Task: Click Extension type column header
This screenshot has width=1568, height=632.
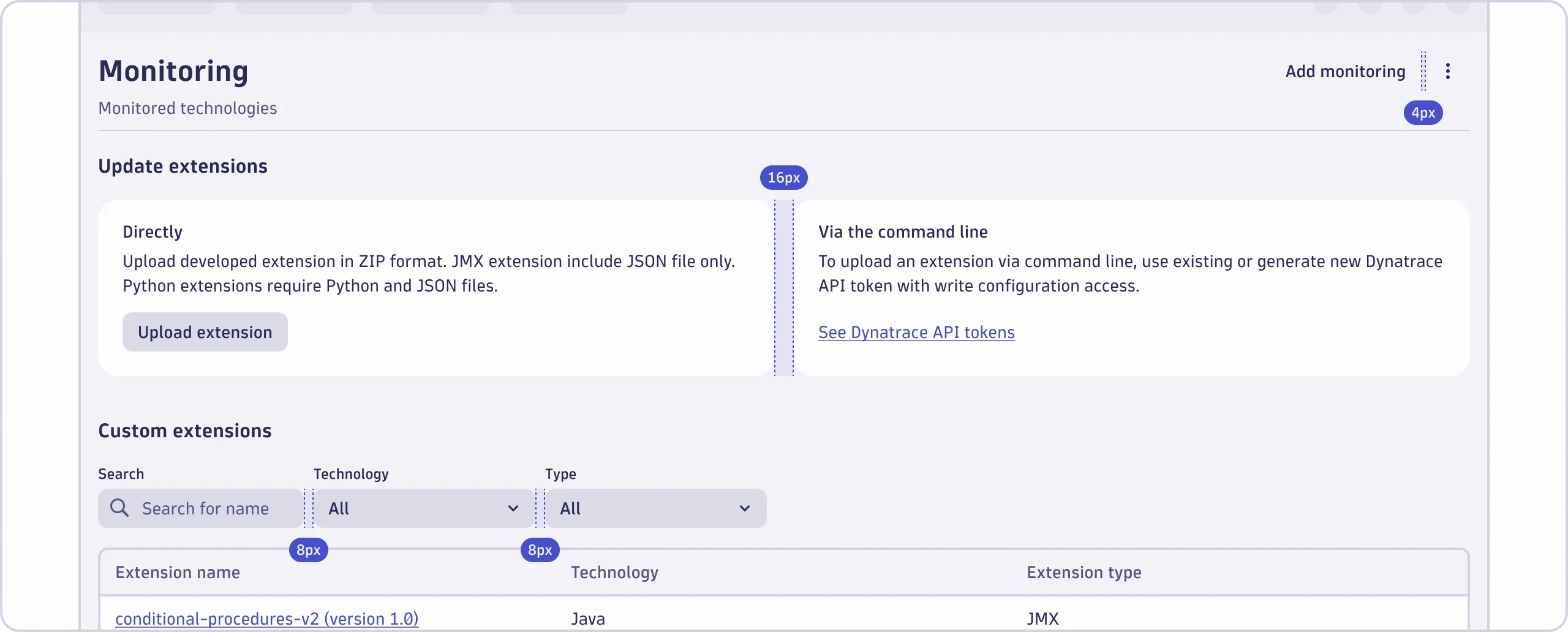Action: (1084, 573)
